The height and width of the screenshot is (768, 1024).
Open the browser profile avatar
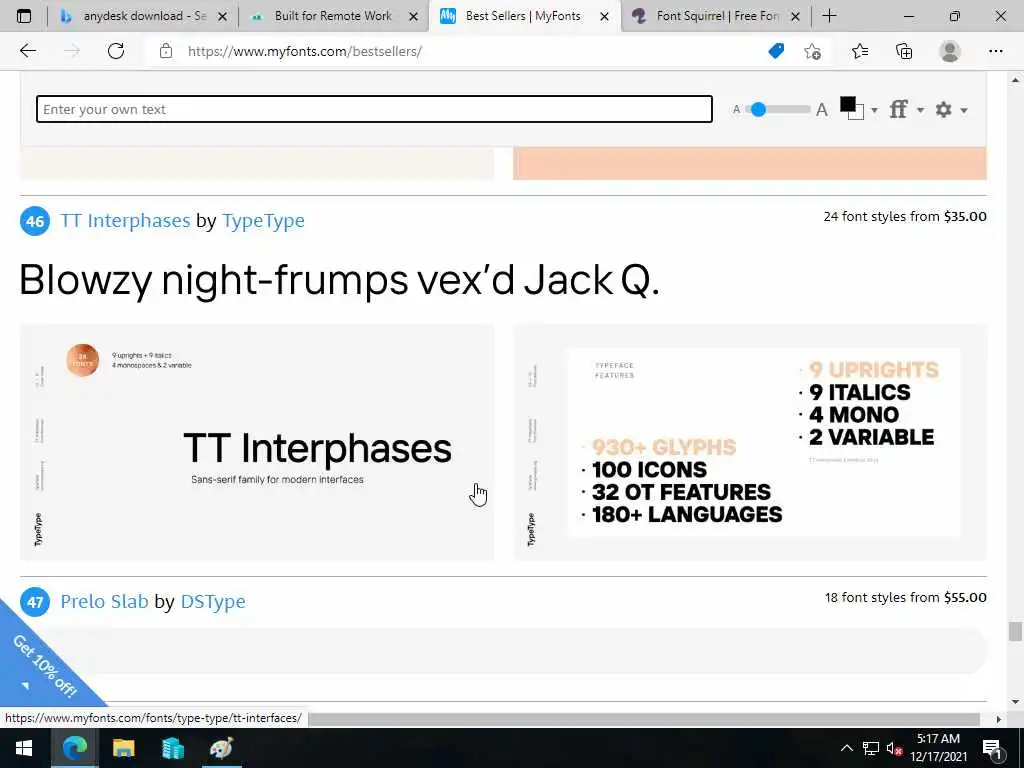tap(950, 51)
